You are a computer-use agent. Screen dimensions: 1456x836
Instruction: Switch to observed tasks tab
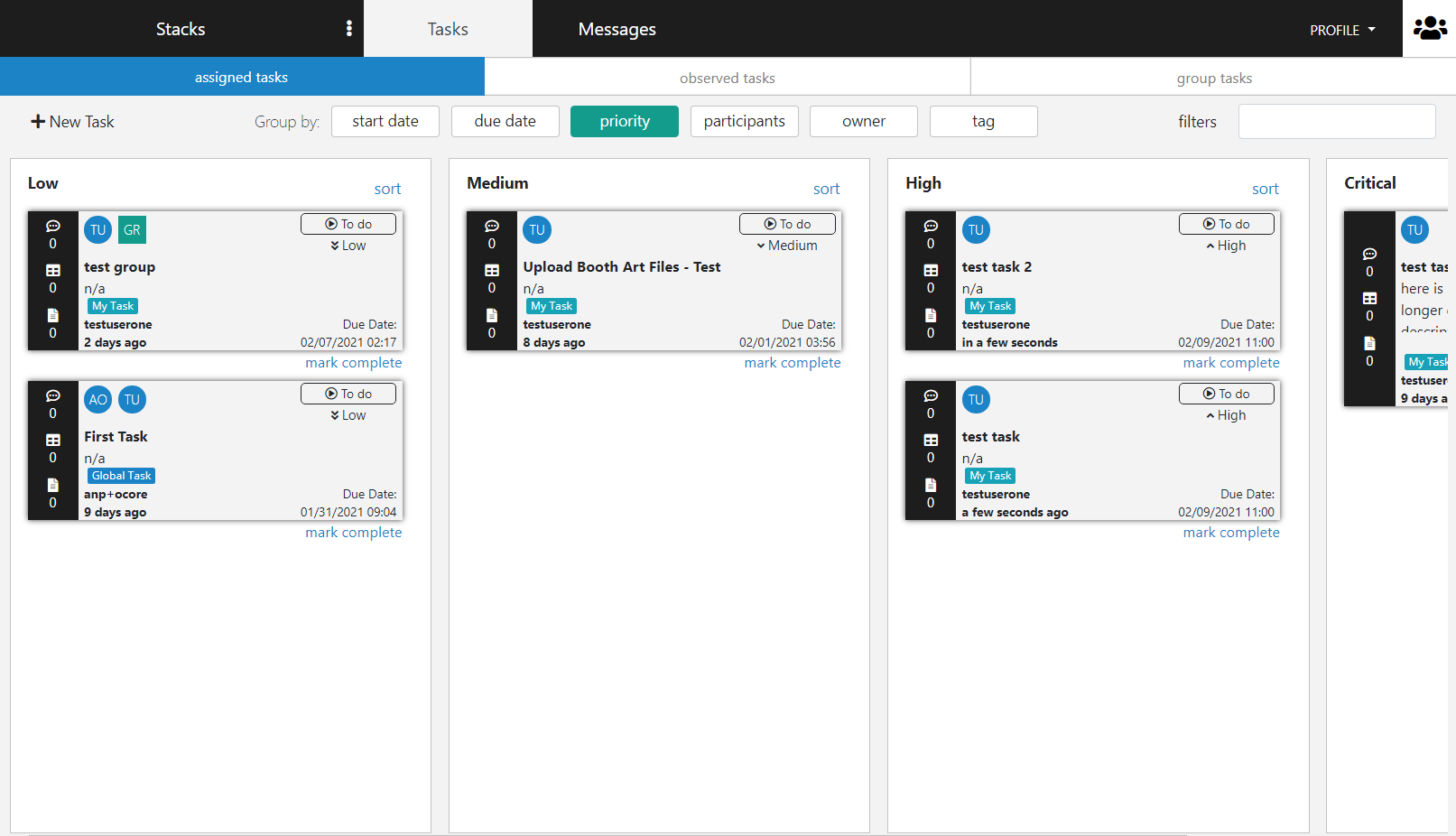tap(727, 78)
